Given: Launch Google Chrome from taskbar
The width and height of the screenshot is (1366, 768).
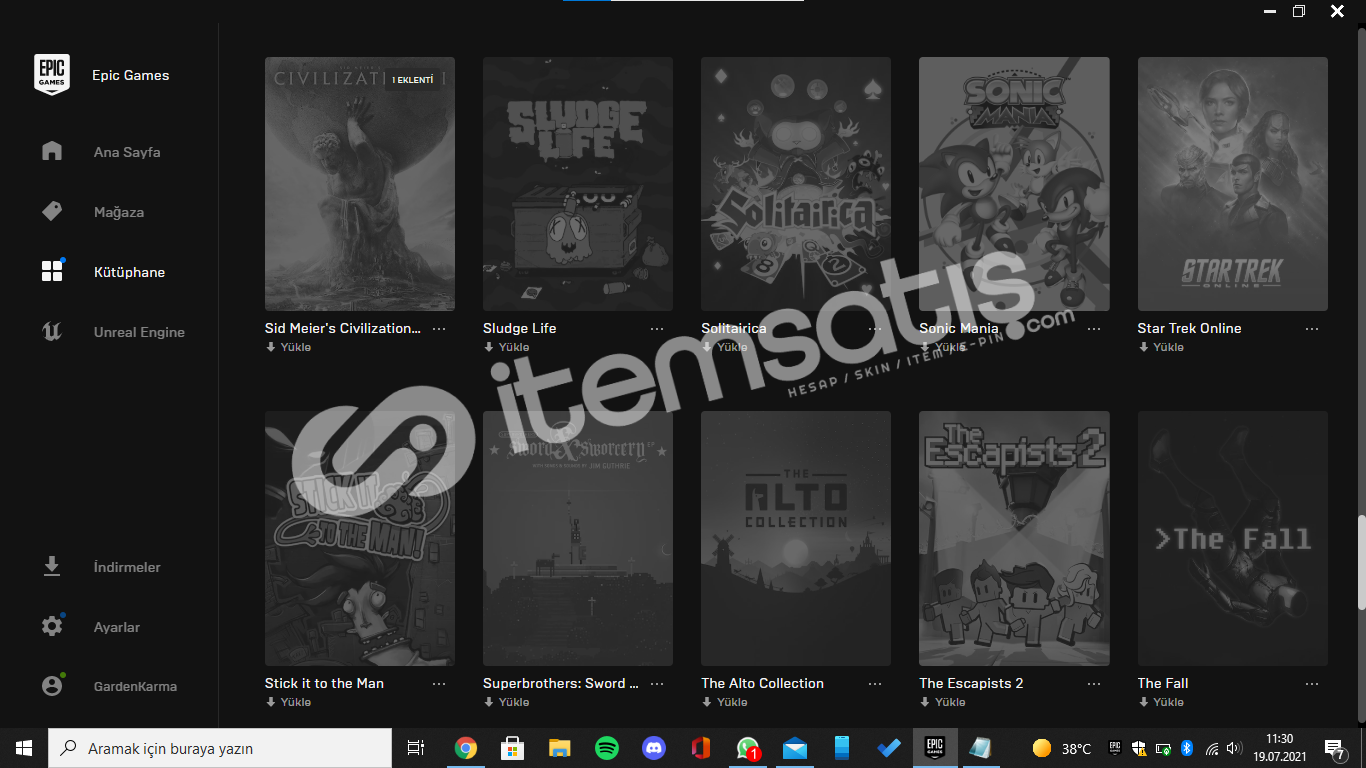Looking at the screenshot, I should coord(465,748).
